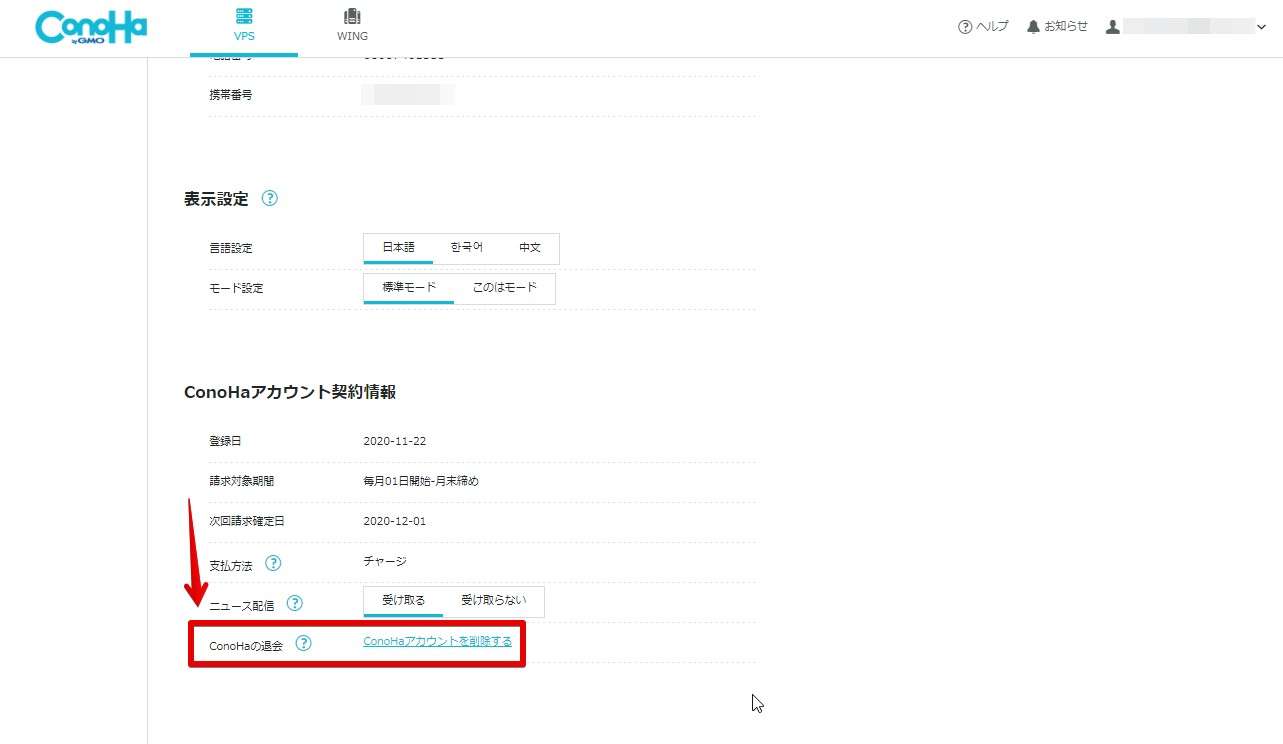Image resolution: width=1283 pixels, height=744 pixels.
Task: Click the help icon beside ConoHaの退会
Action: pyautogui.click(x=303, y=644)
